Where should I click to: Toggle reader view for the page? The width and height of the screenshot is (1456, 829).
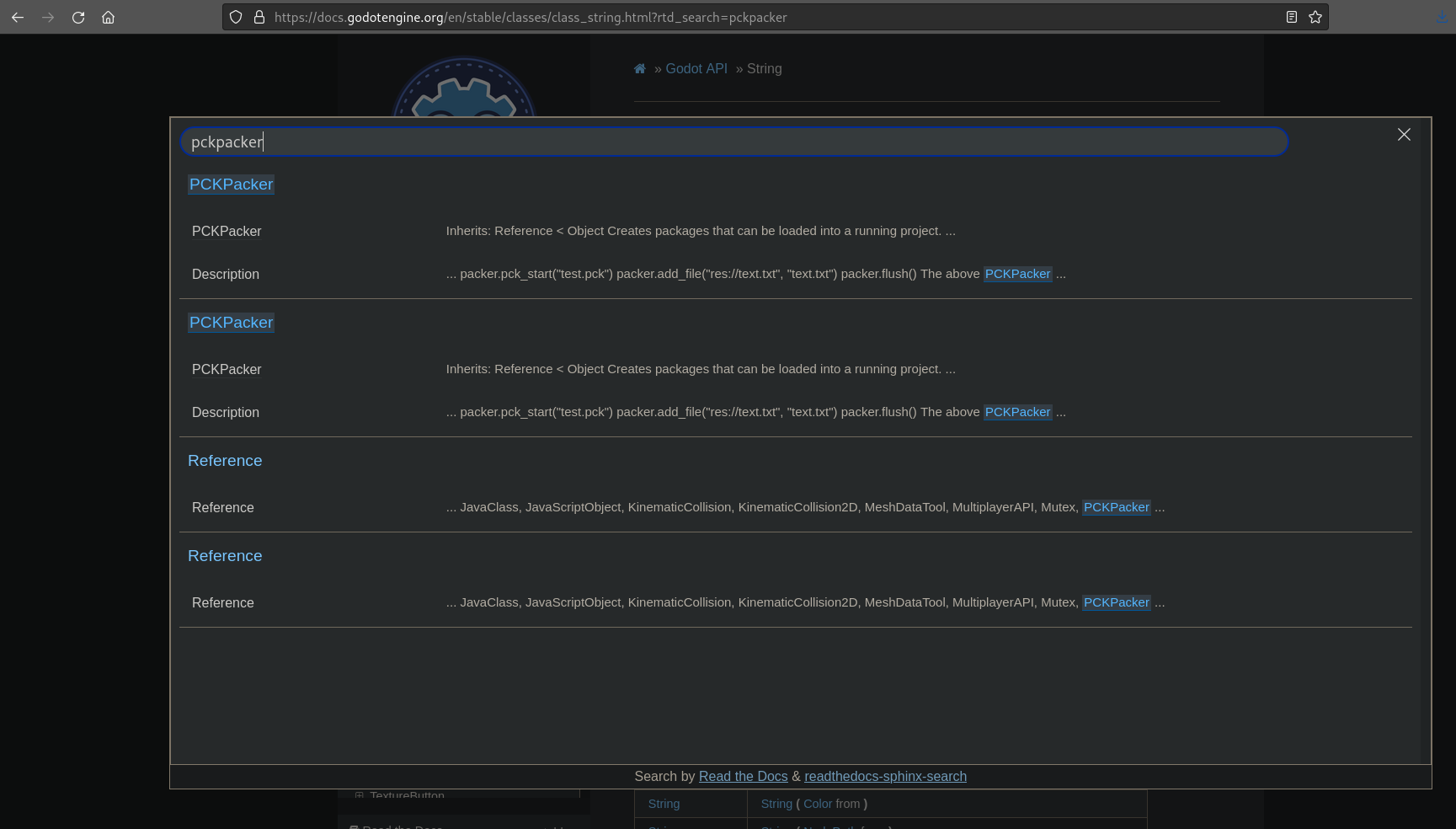[1292, 17]
